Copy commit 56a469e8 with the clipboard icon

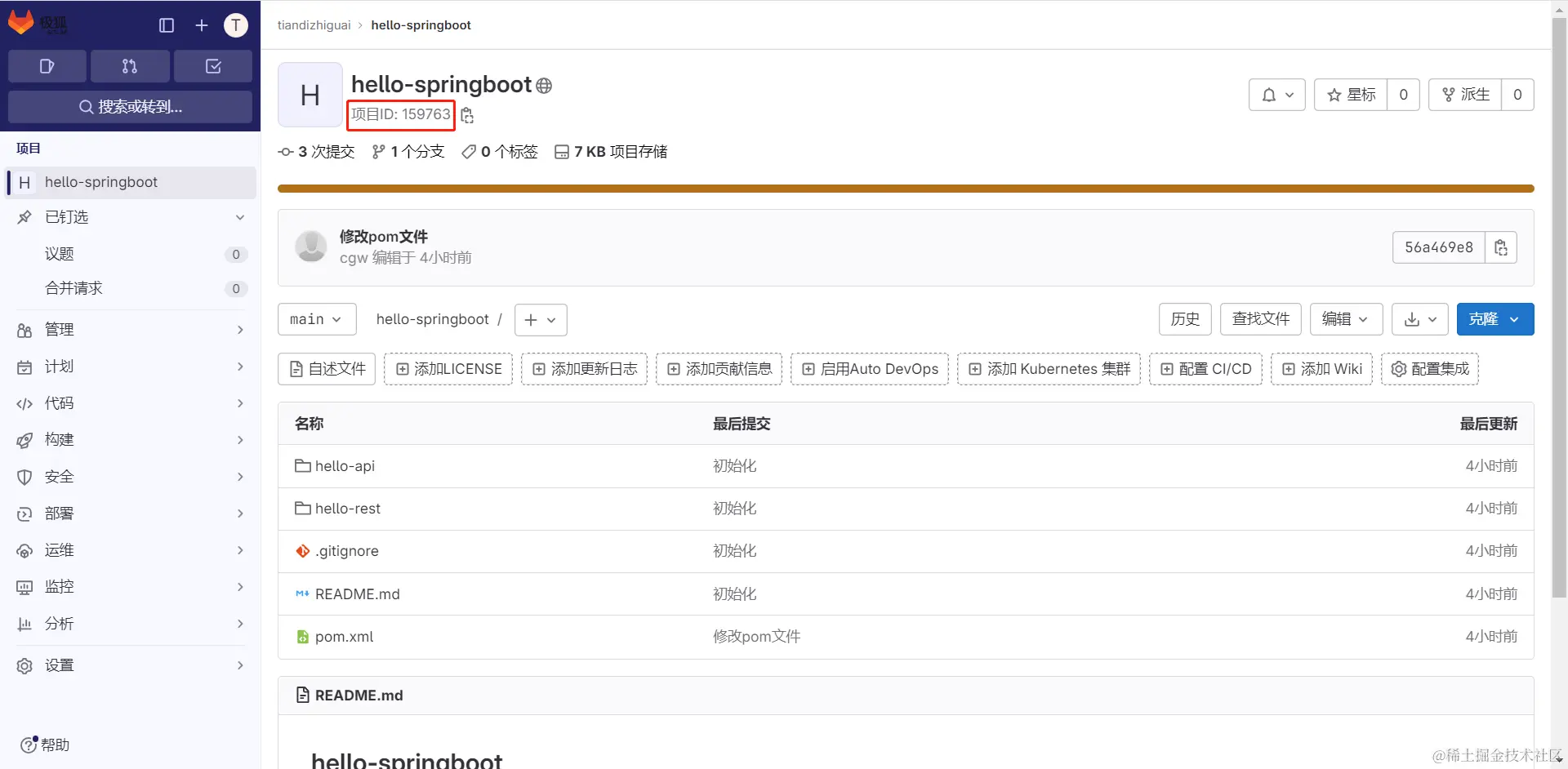[1502, 247]
